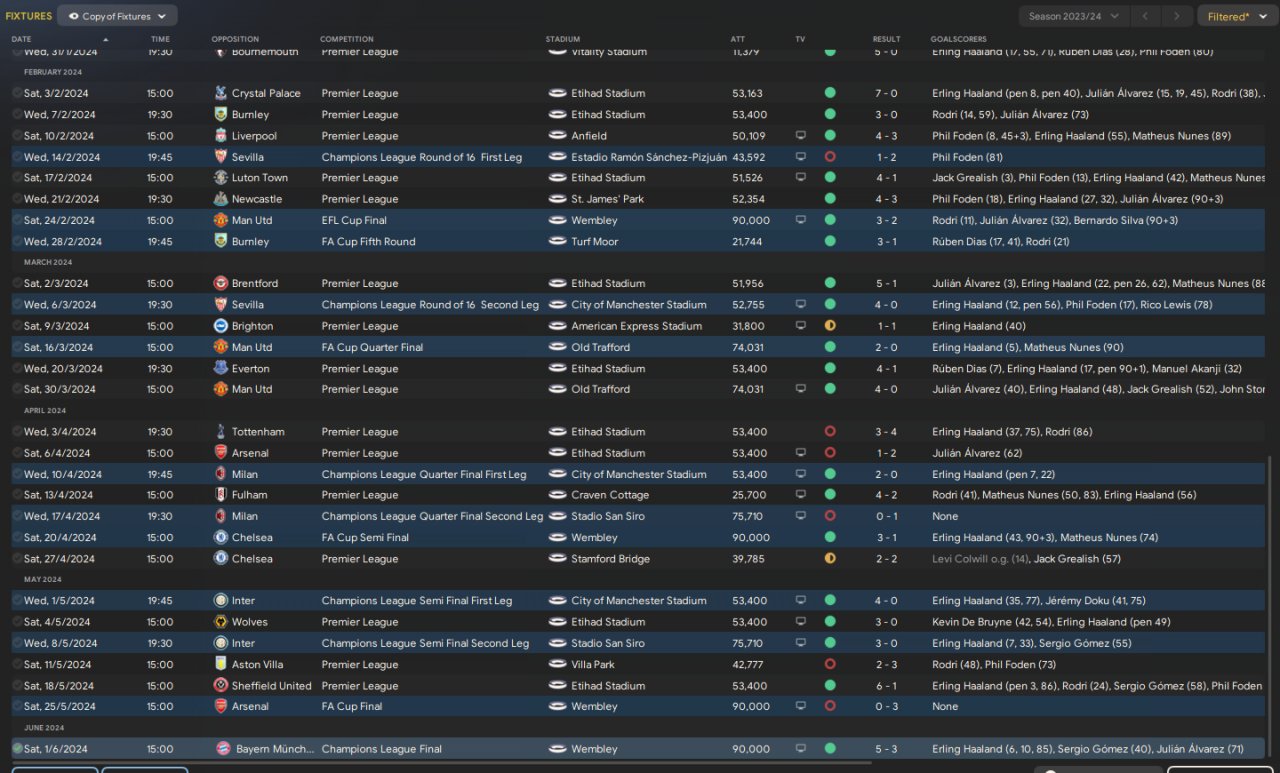This screenshot has width=1280, height=773.
Task: Click the TV icon on the Brighton fixture
Action: coord(800,326)
